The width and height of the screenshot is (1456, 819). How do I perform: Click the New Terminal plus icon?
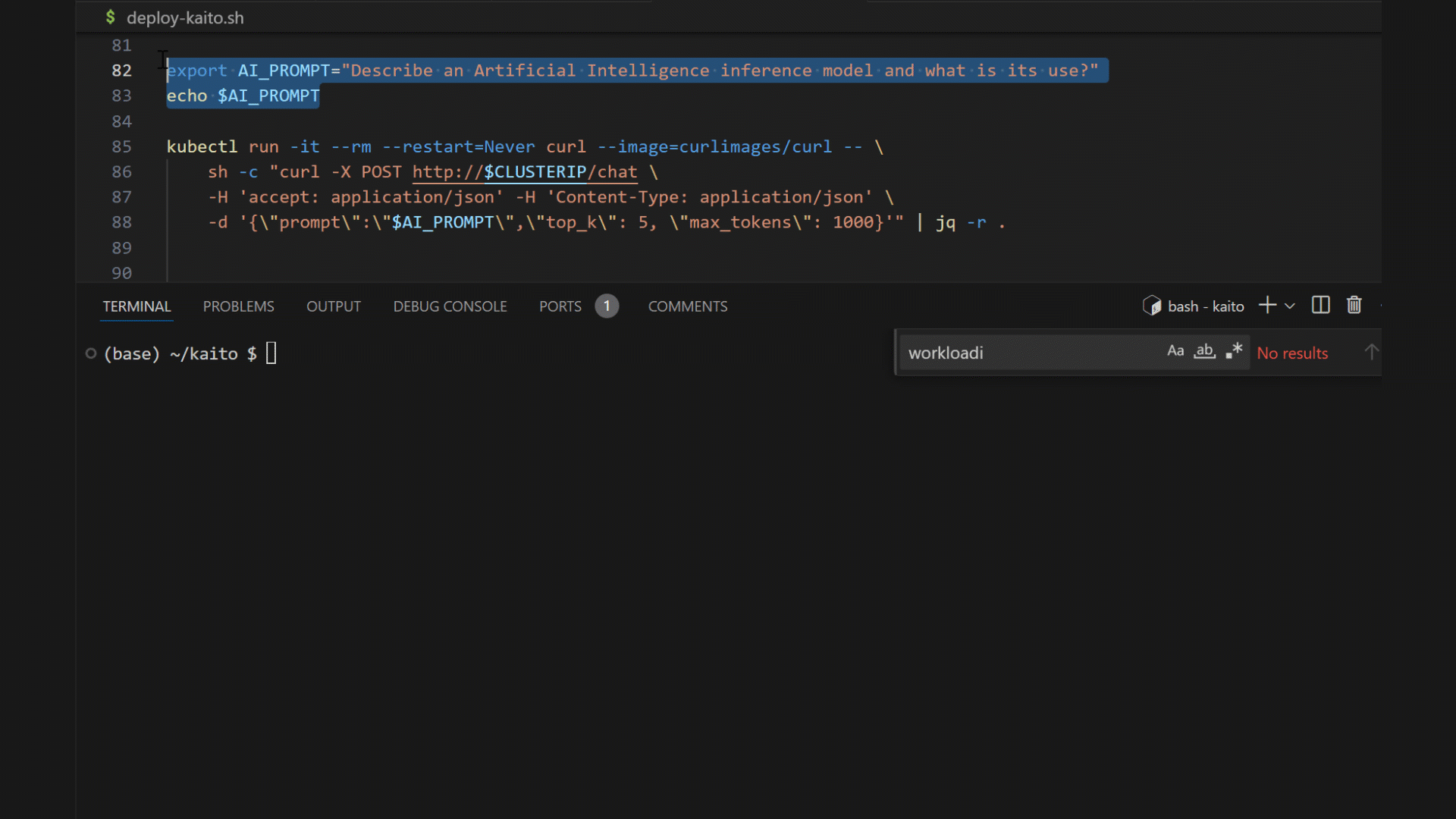click(1267, 306)
